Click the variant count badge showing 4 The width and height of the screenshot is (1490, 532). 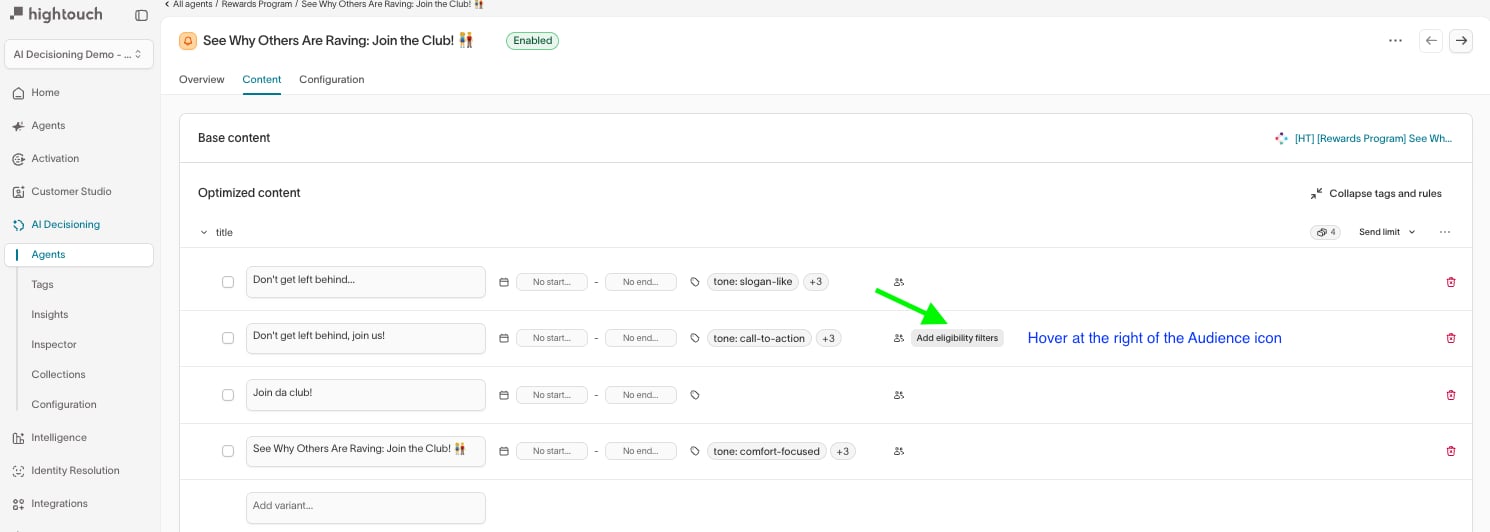pos(1326,232)
